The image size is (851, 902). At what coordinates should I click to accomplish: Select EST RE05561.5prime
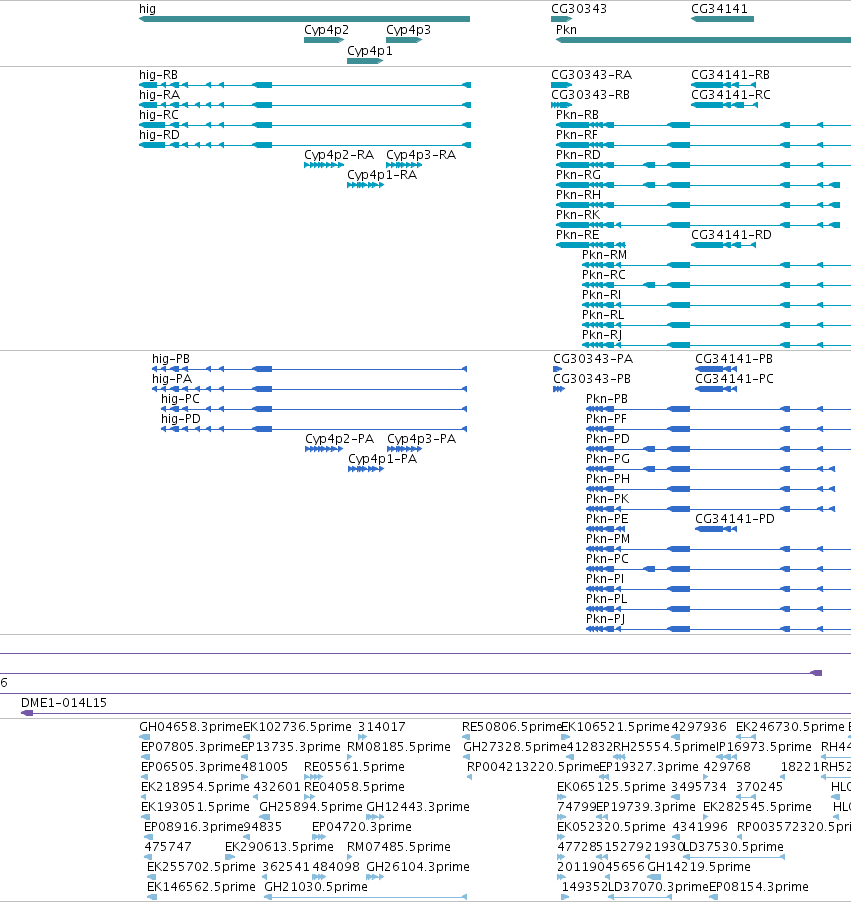click(x=354, y=767)
